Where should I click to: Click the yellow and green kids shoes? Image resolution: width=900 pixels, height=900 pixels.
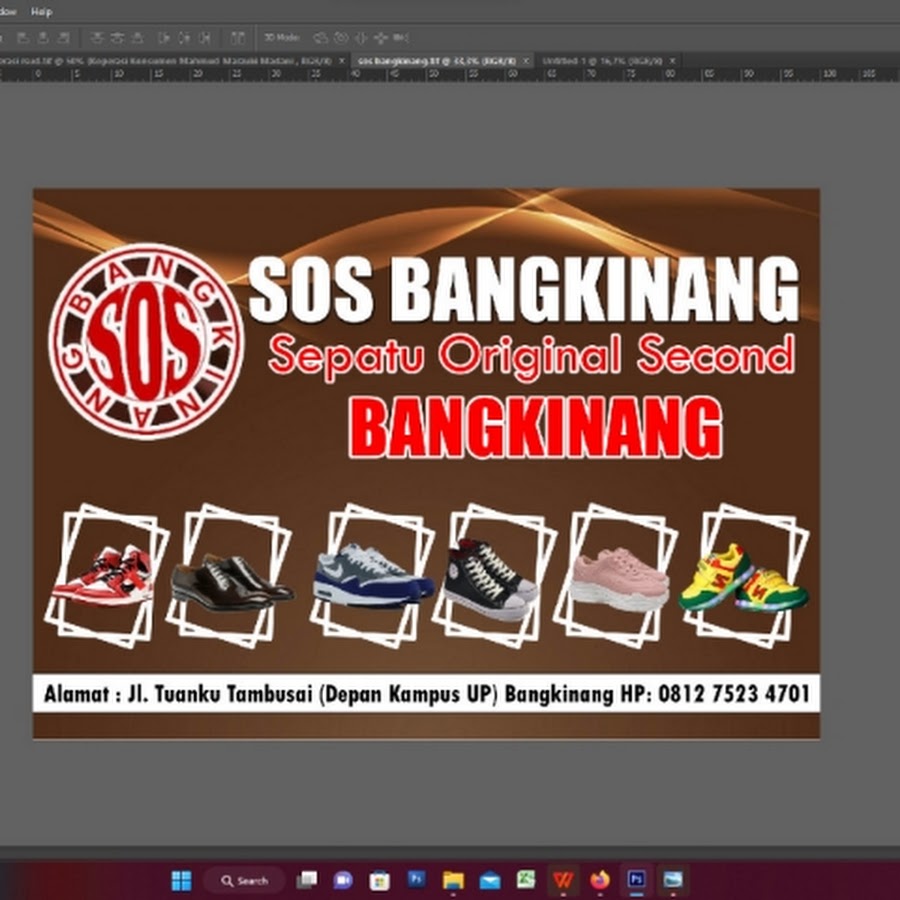pyautogui.click(x=744, y=578)
